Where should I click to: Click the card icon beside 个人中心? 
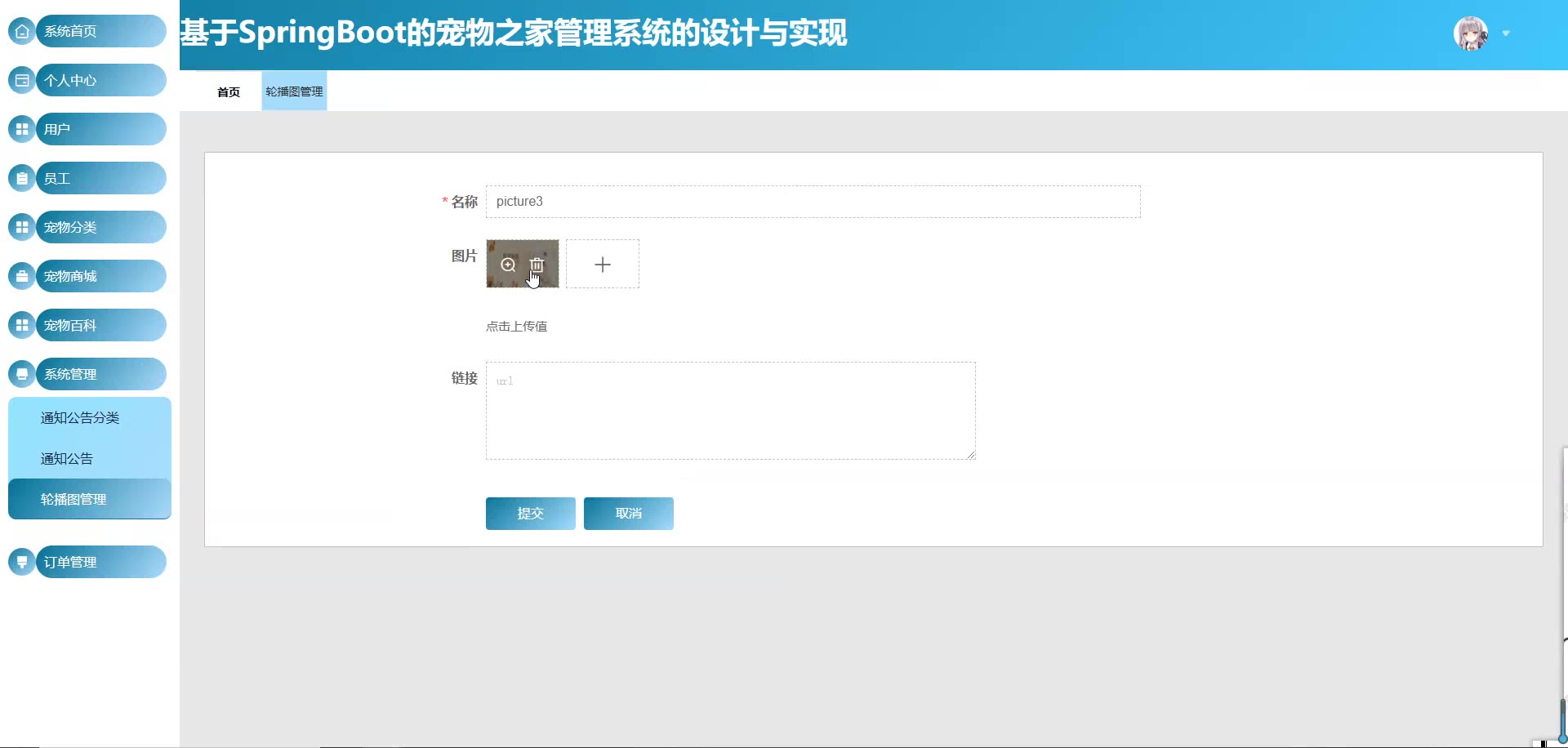[x=22, y=81]
